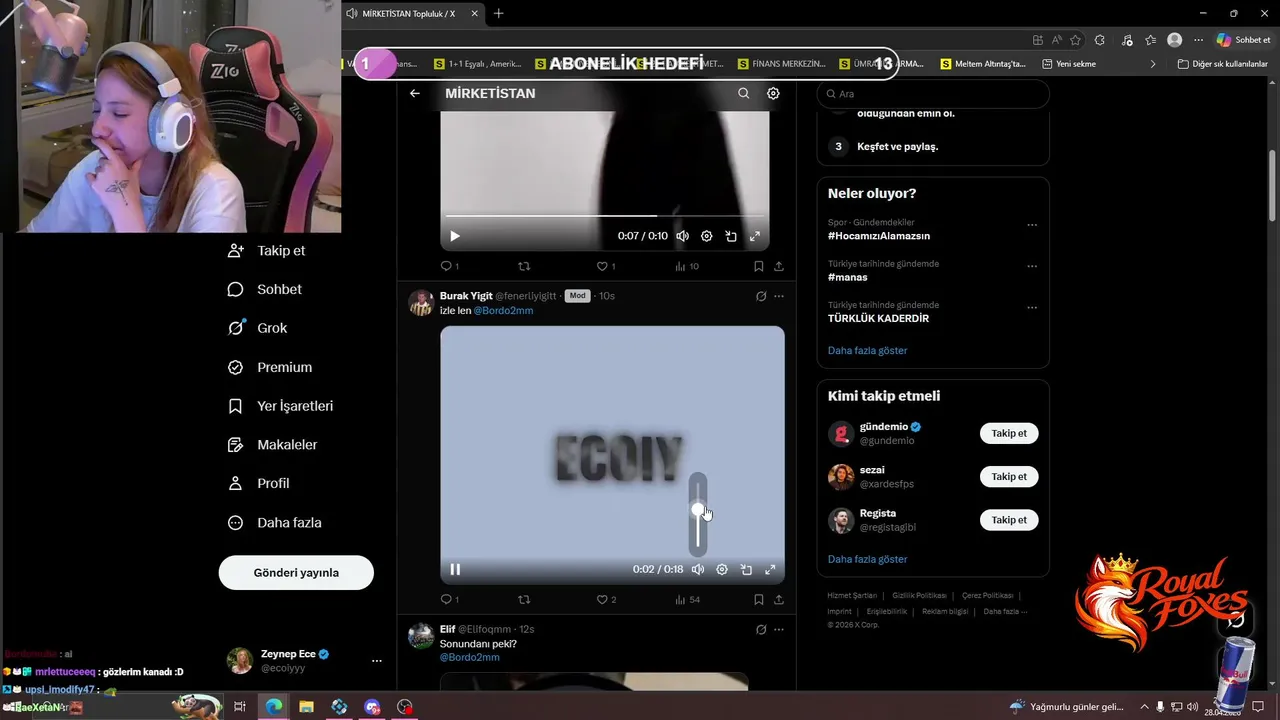Like the post showing 1 like
This screenshot has width=1280, height=720.
pyautogui.click(x=606, y=266)
